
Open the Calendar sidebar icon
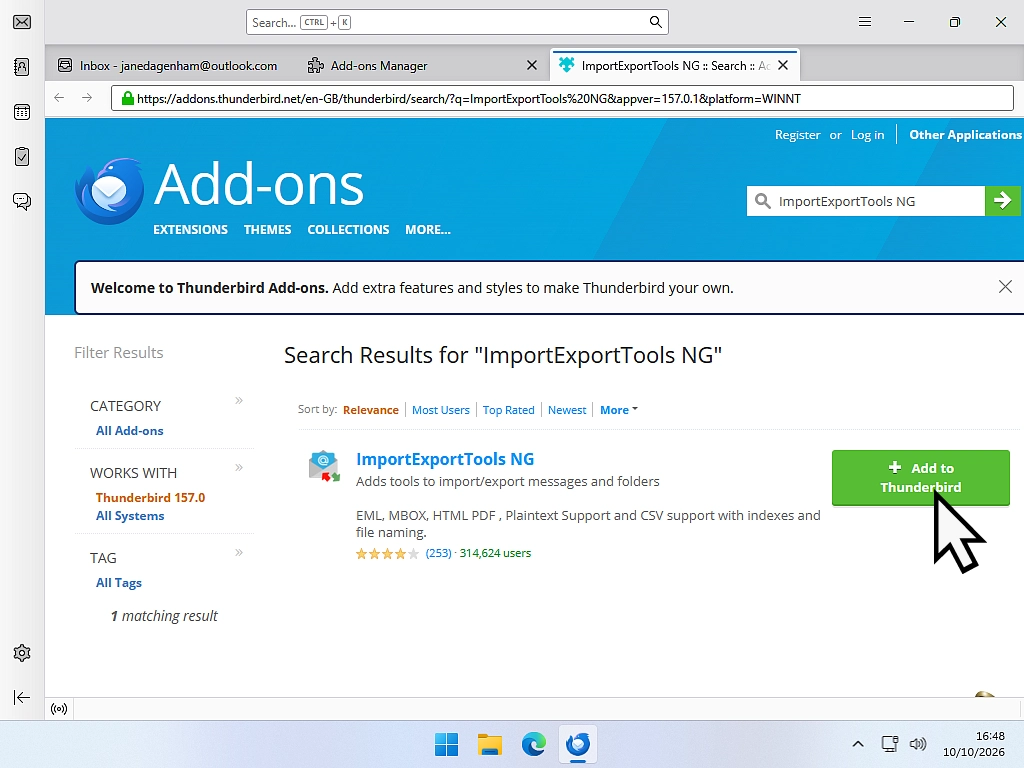pos(22,112)
